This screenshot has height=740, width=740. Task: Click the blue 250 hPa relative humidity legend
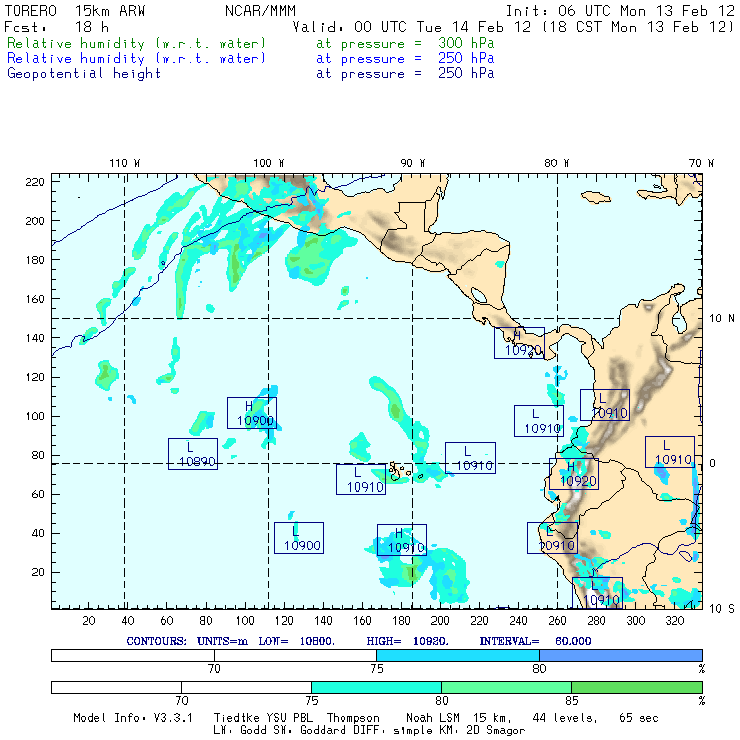pyautogui.click(x=137, y=59)
